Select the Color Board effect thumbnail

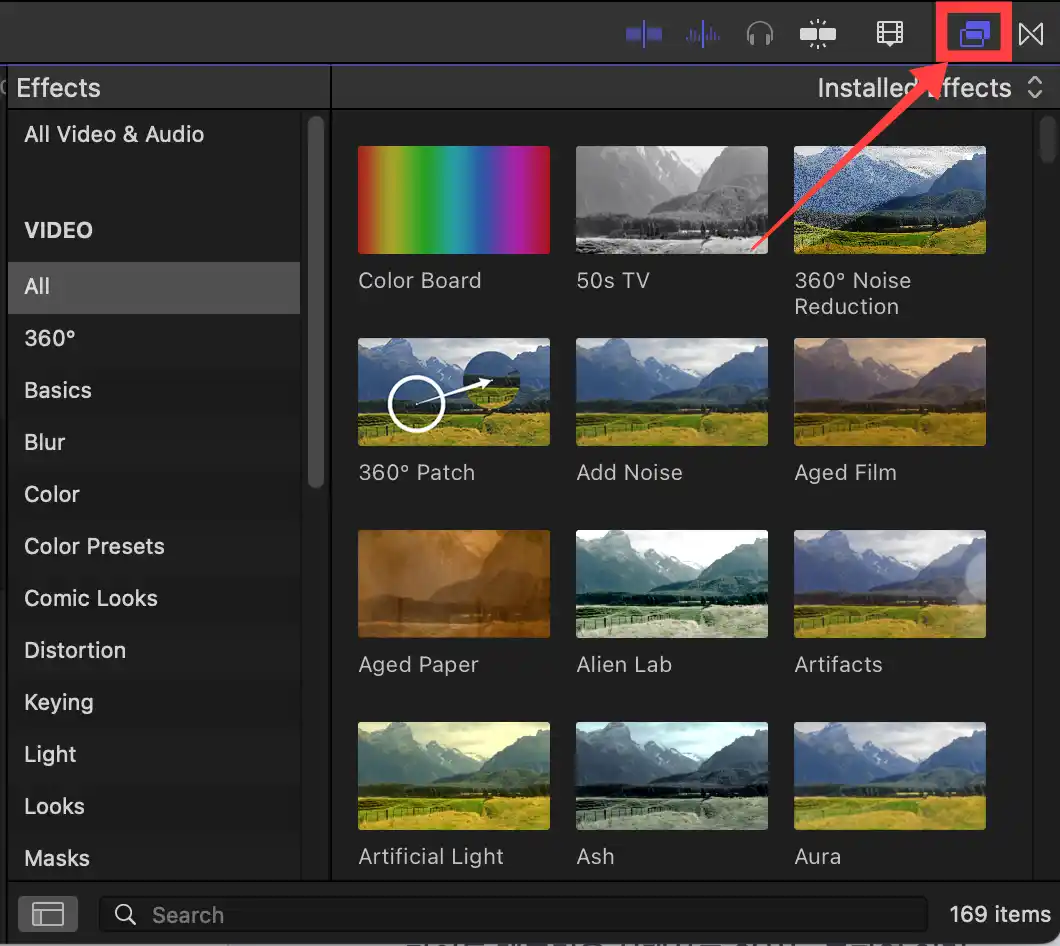(x=454, y=200)
